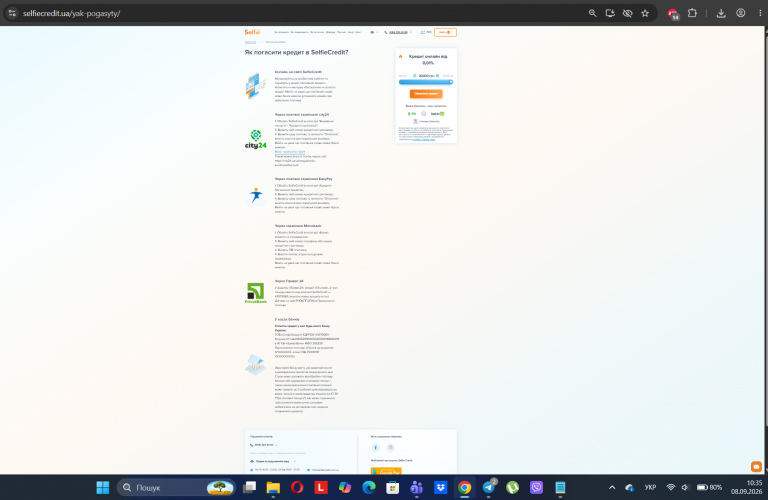The width and height of the screenshot is (768, 500).
Task: Expand the phone number dropdown in header
Action: coord(410,32)
